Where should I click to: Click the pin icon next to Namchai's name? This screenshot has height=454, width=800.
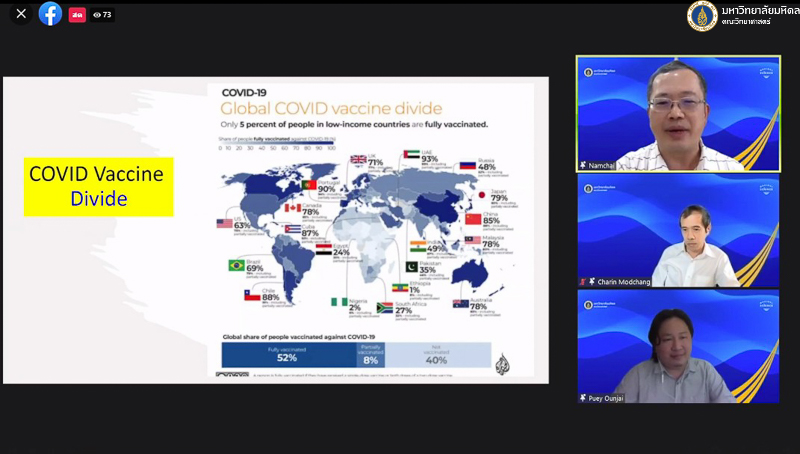point(584,164)
